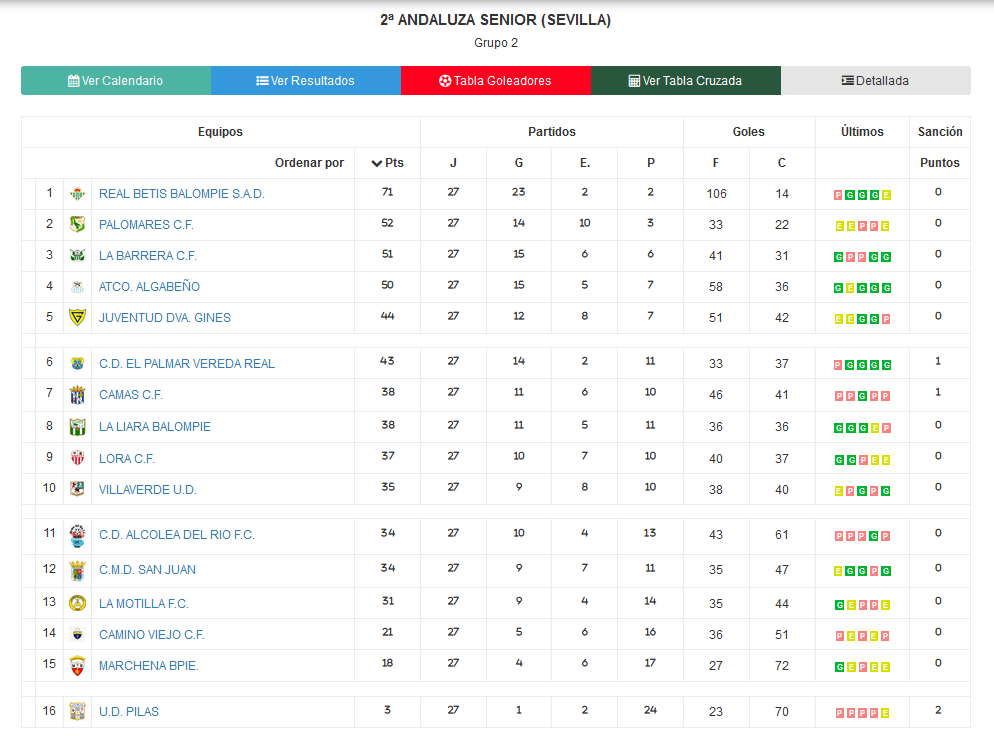Screen dimensions: 994x736
Task: Click the C.M.D. San Juan crest
Action: pyautogui.click(x=77, y=571)
